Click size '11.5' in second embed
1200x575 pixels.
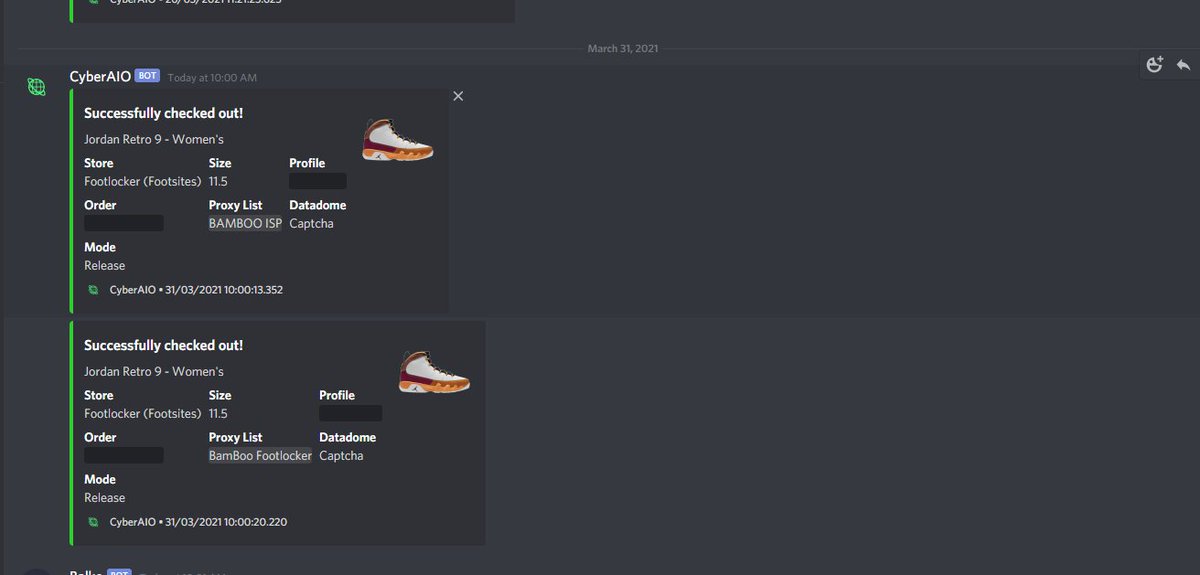[218, 413]
